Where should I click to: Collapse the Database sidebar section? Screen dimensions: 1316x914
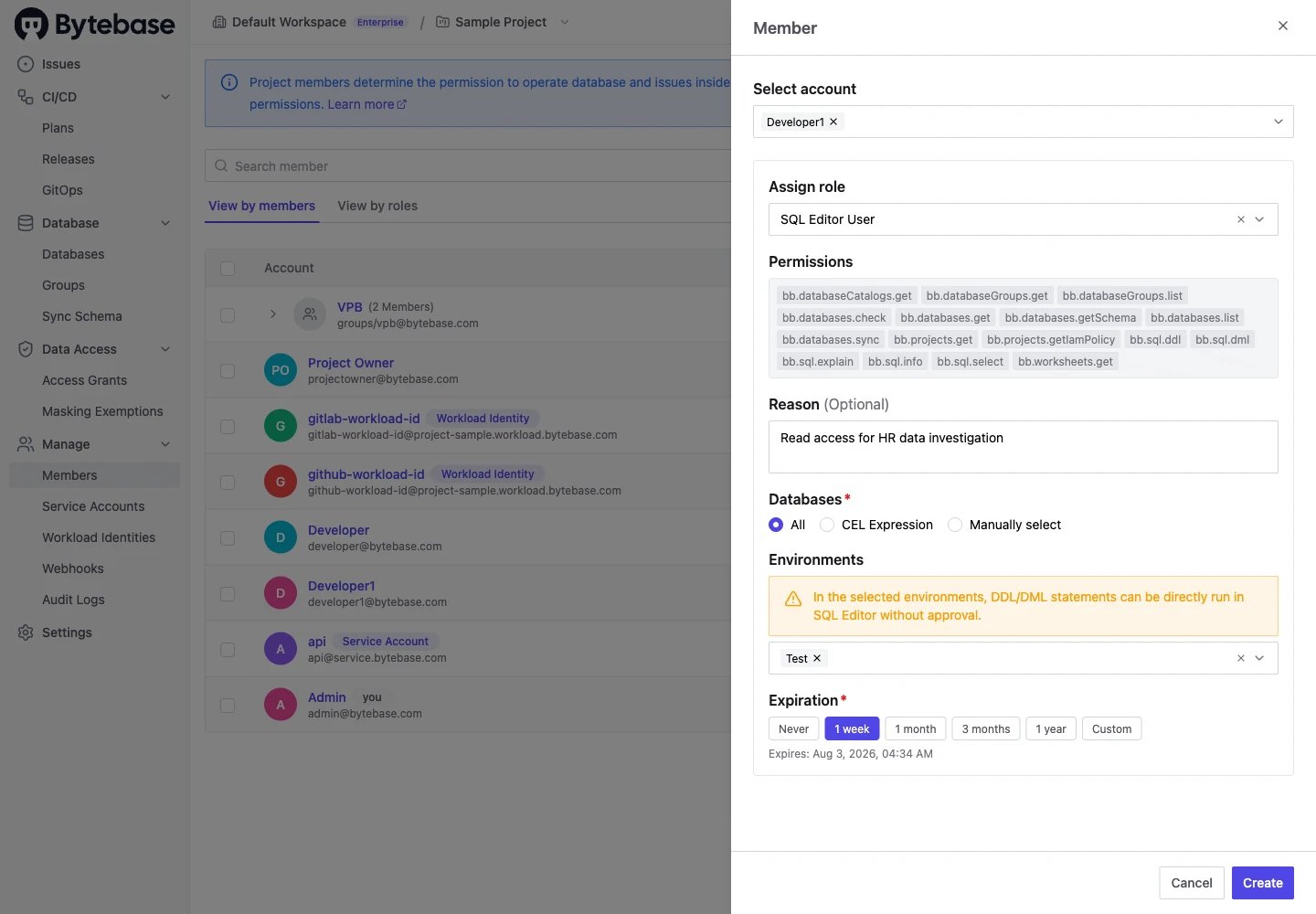pyautogui.click(x=165, y=223)
